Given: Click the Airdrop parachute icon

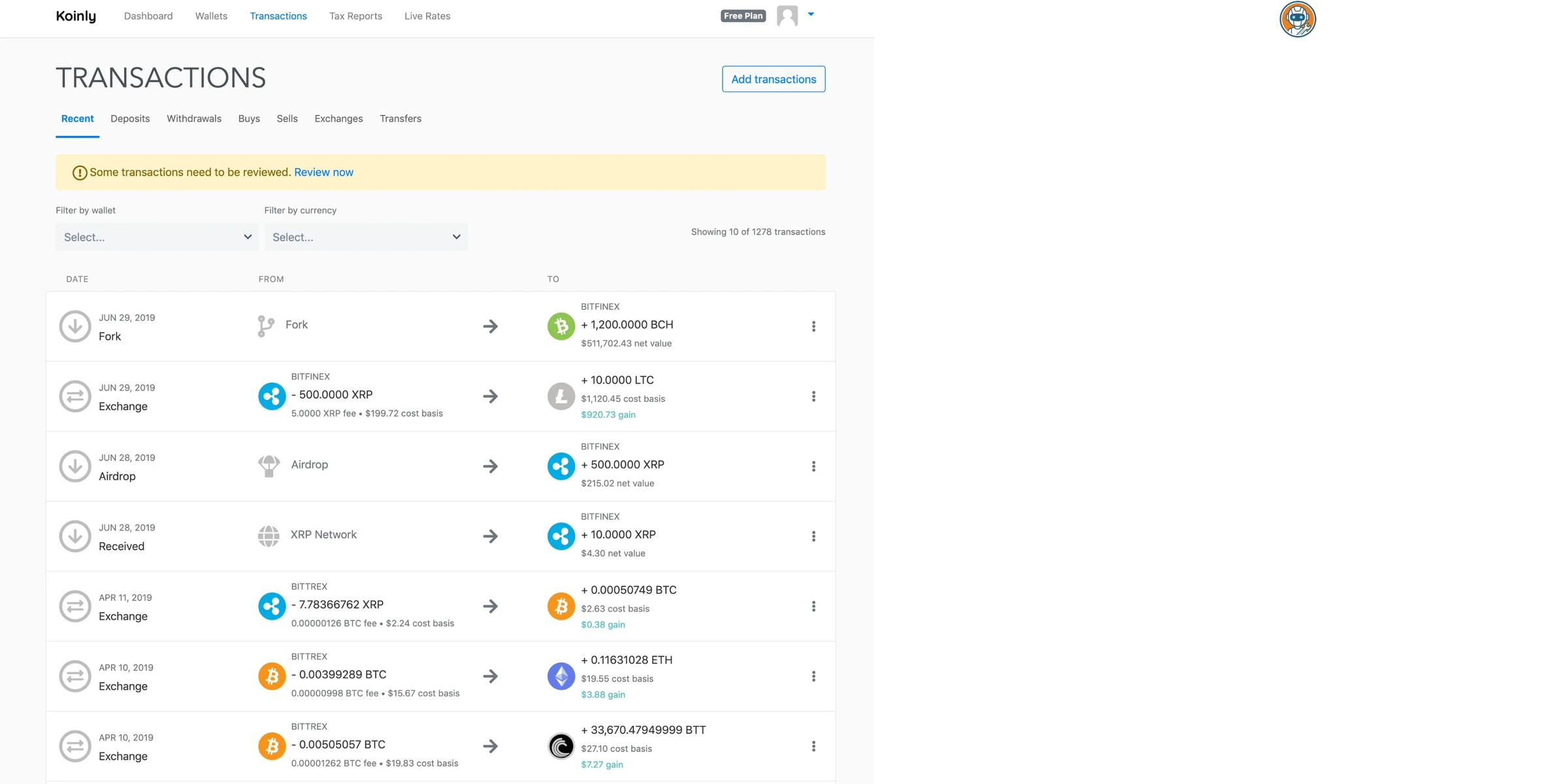Looking at the screenshot, I should 269,465.
